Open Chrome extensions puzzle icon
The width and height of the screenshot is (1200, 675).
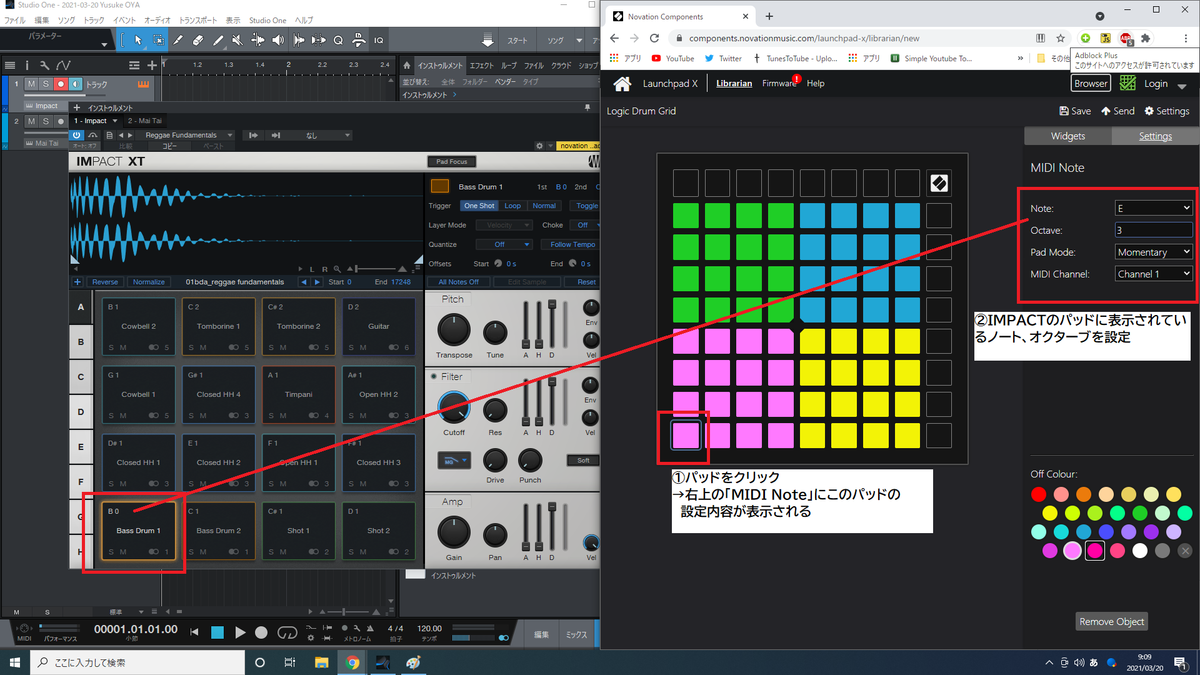[x=1146, y=38]
